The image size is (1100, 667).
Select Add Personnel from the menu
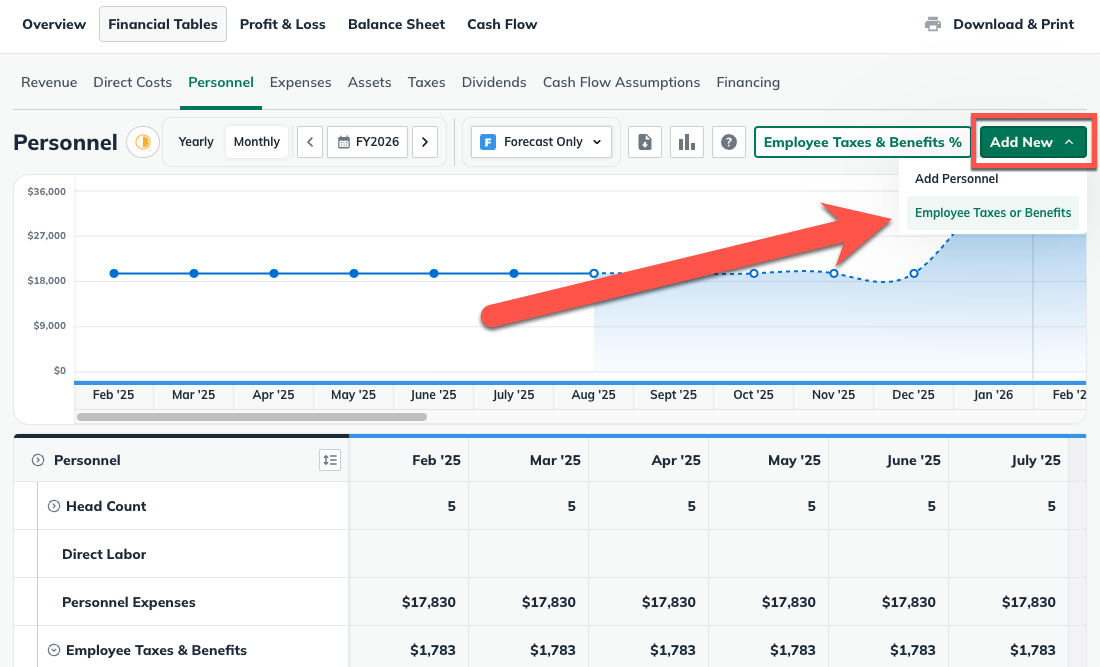pyautogui.click(x=956, y=179)
